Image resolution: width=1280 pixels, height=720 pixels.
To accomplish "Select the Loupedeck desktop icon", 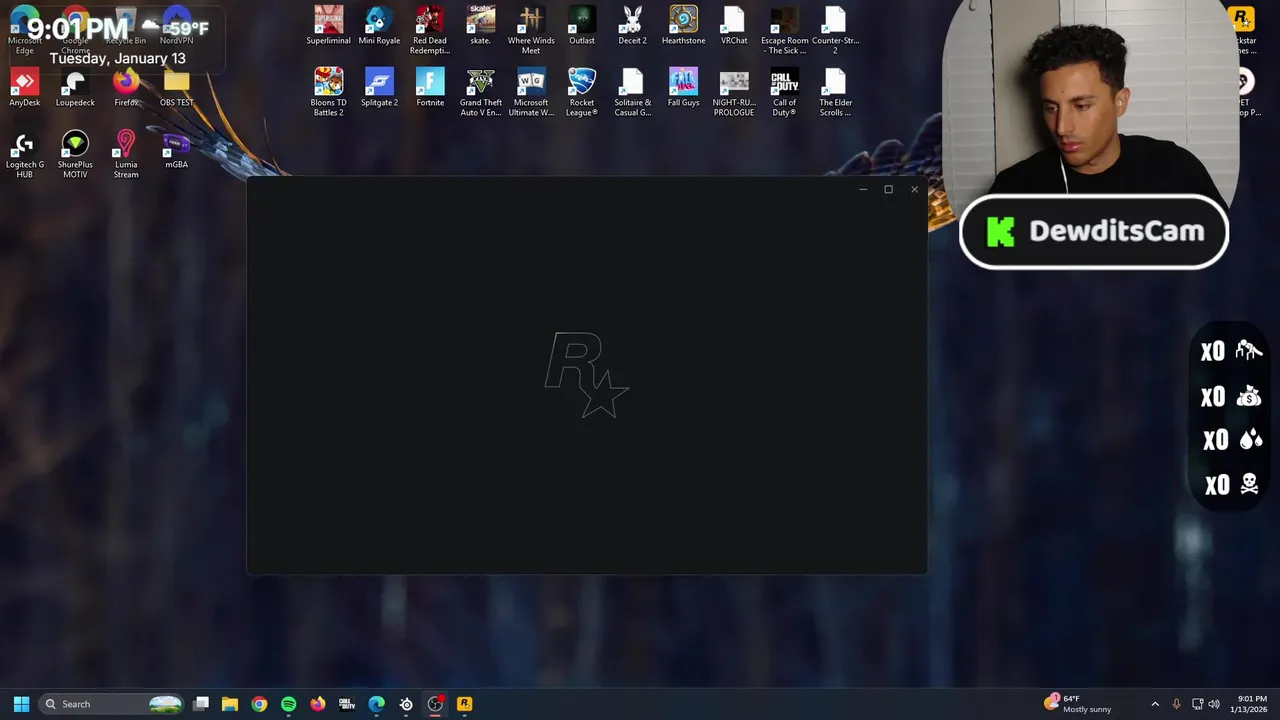I will 75,88.
